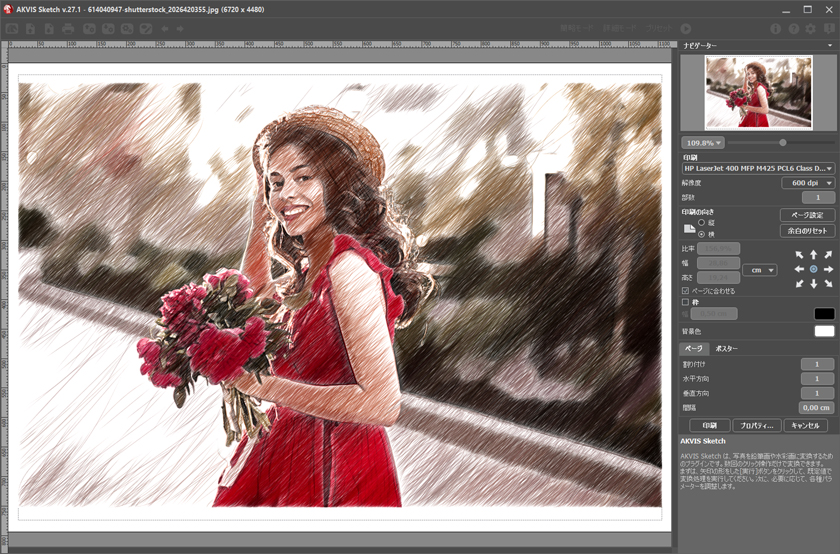Align image to top-right corner arrow

tap(828, 255)
